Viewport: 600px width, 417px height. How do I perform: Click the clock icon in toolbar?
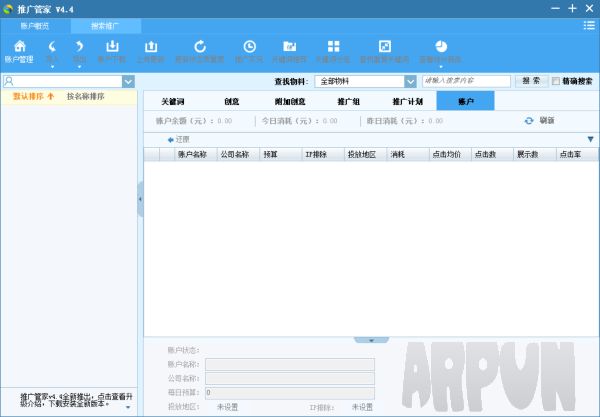(x=249, y=47)
